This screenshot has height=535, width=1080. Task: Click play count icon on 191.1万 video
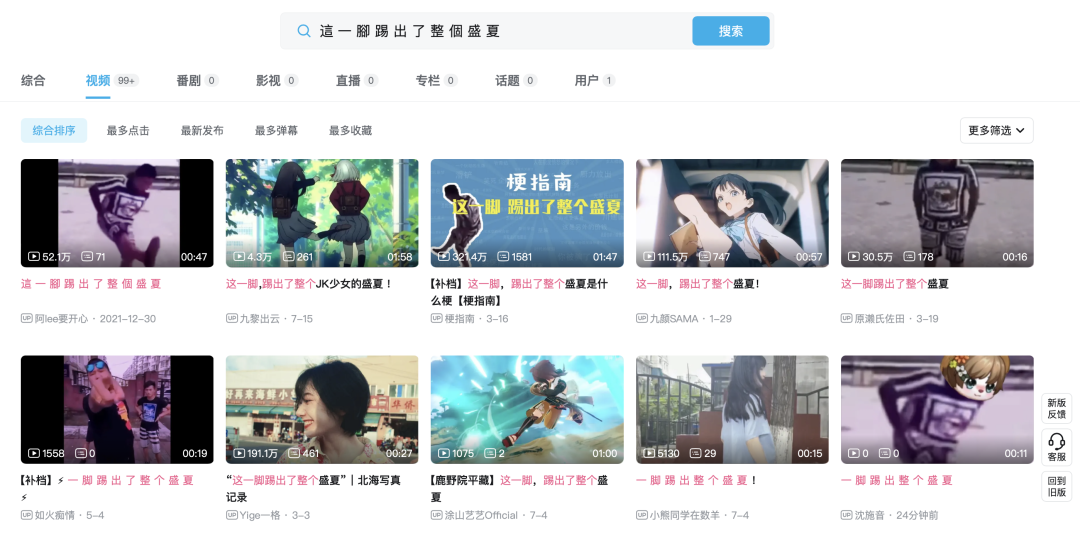coord(239,453)
